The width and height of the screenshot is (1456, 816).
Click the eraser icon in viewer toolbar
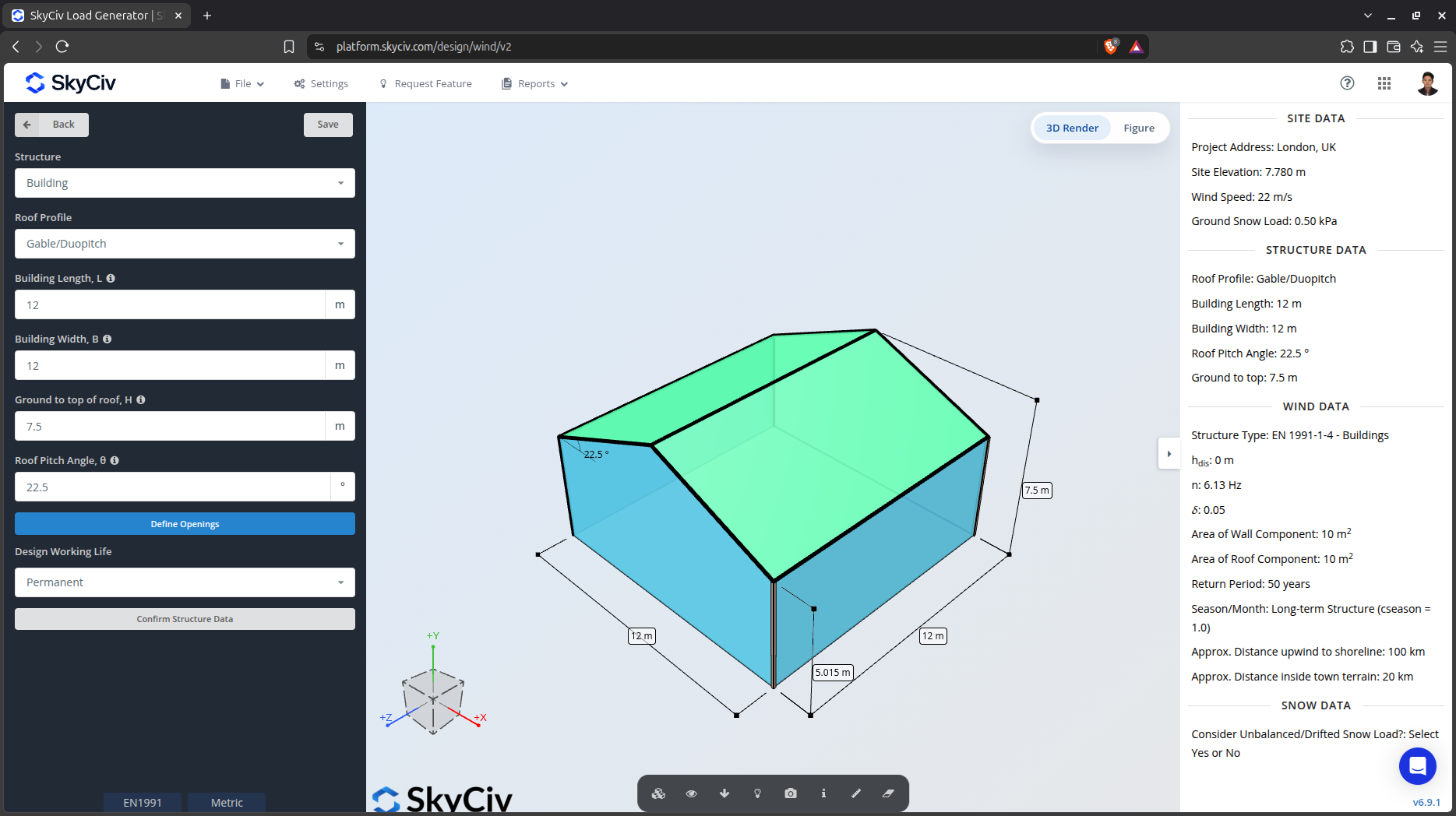click(x=888, y=793)
